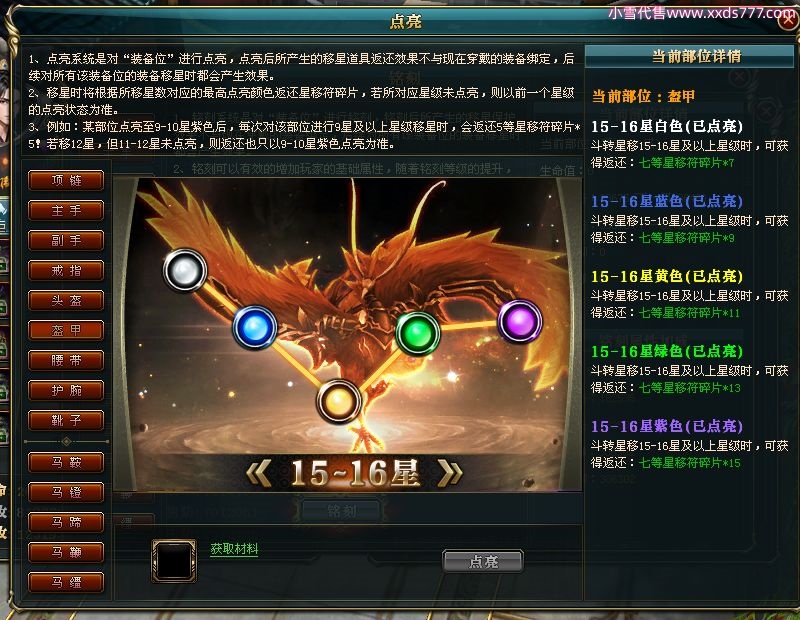Viewport: 800px width, 620px height.
Task: Select the green orb node
Action: point(418,334)
